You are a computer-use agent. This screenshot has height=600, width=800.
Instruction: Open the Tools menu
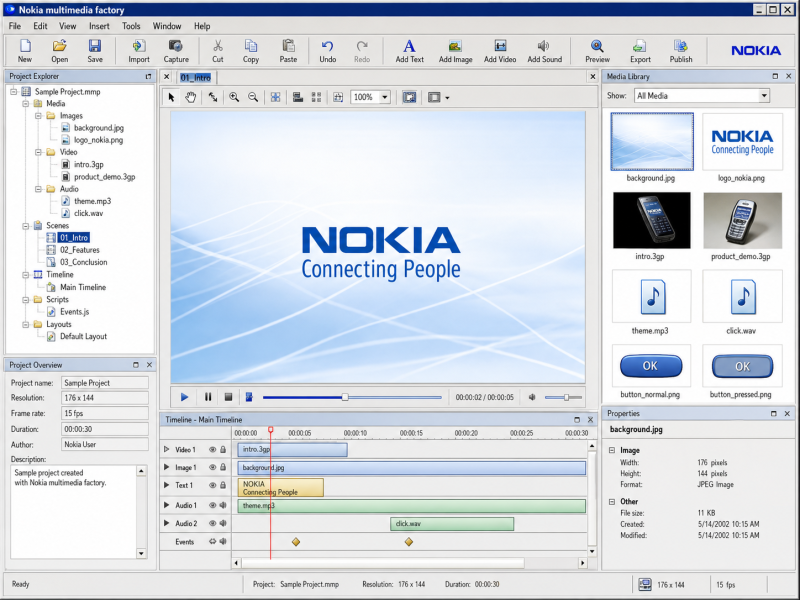coord(131,26)
